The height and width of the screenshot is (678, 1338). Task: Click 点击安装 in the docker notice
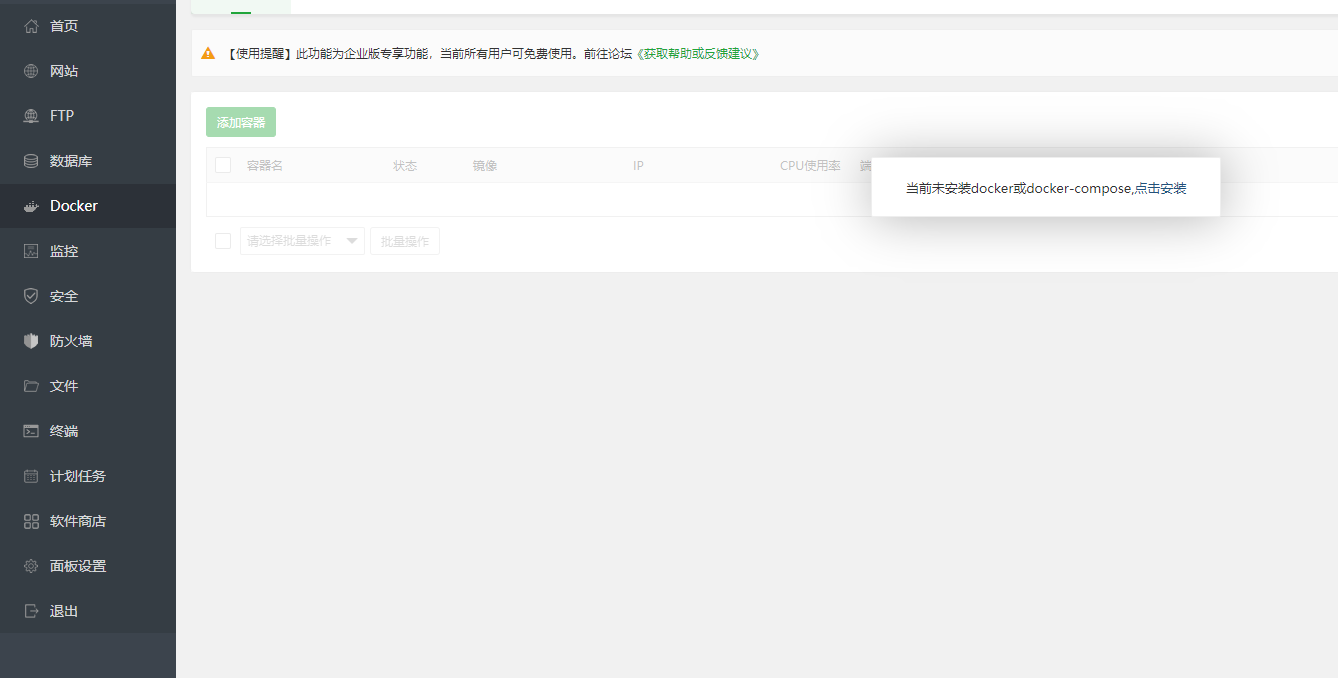pyautogui.click(x=1161, y=188)
